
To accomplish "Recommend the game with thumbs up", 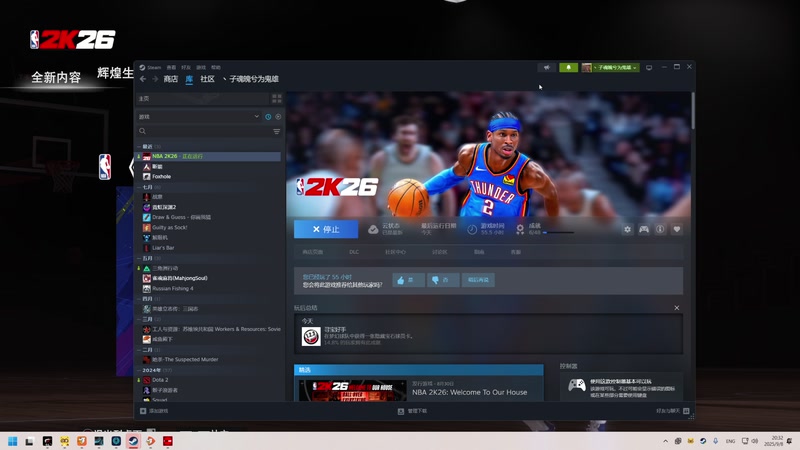I will click(408, 280).
